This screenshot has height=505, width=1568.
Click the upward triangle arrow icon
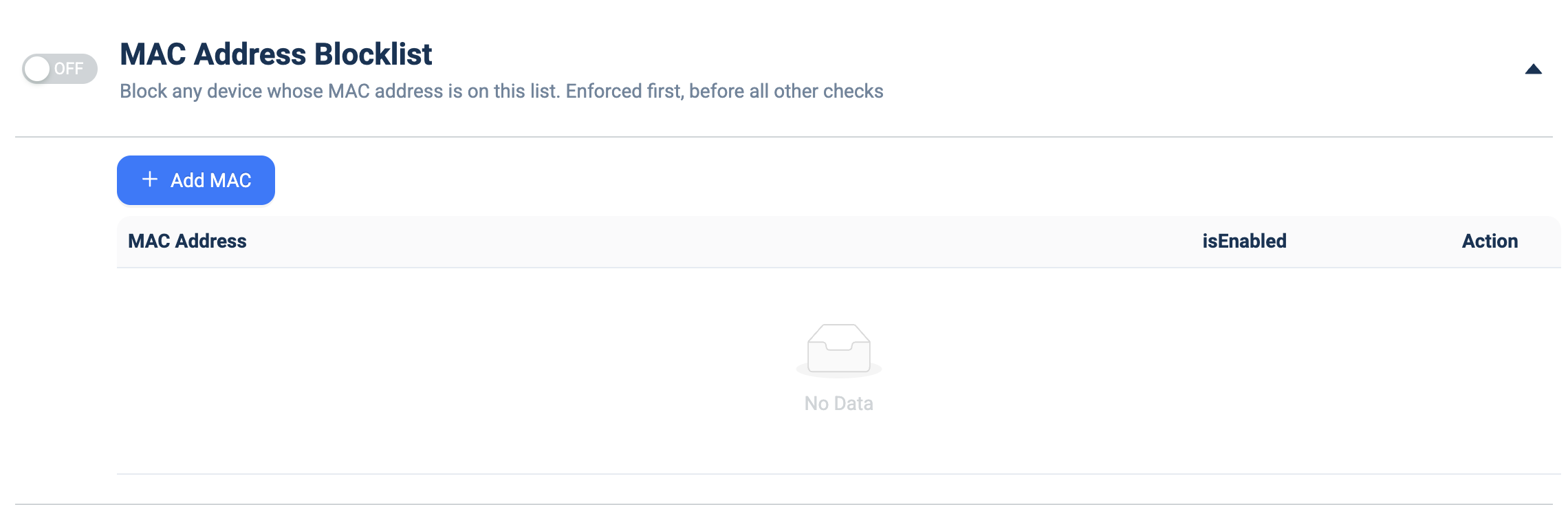tap(1534, 69)
